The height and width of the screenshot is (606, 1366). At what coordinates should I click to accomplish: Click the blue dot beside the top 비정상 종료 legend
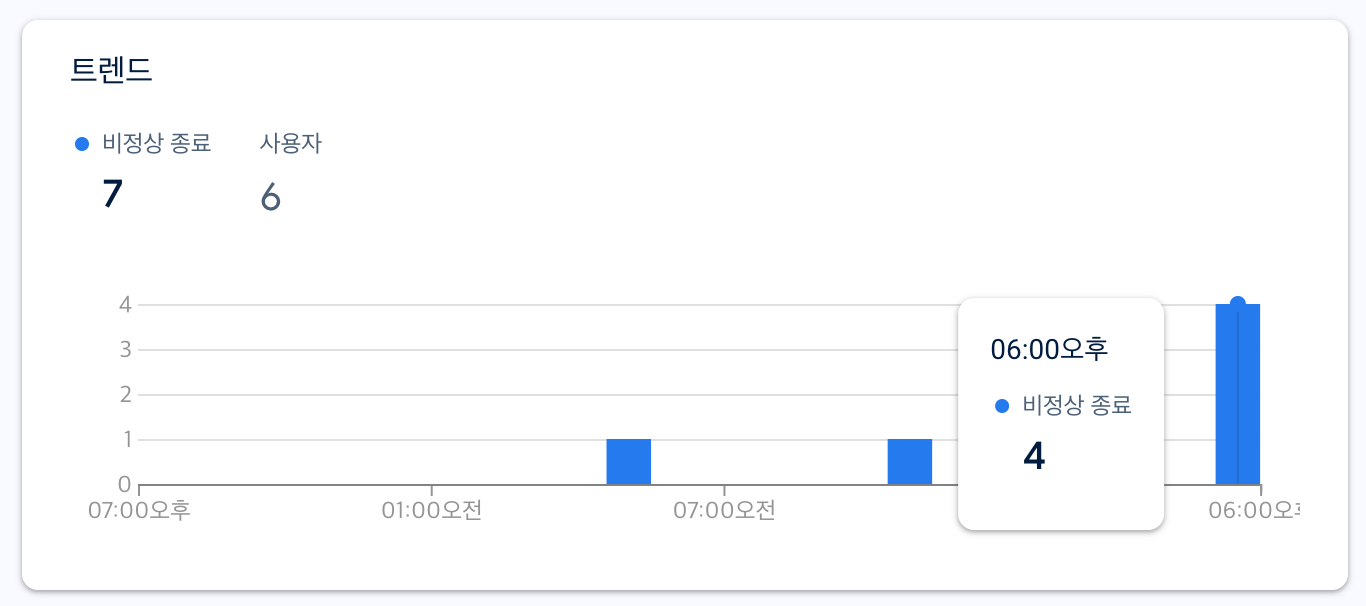[83, 144]
